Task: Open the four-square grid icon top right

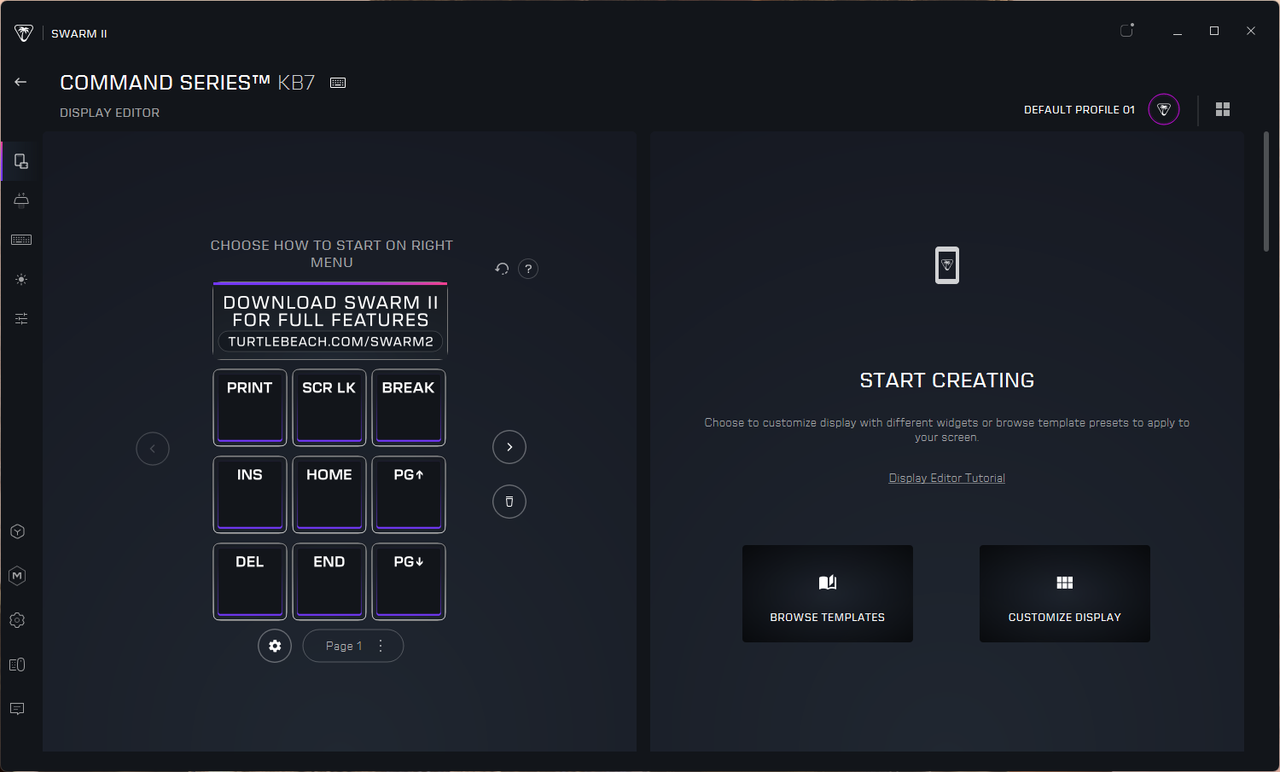Action: [x=1223, y=109]
